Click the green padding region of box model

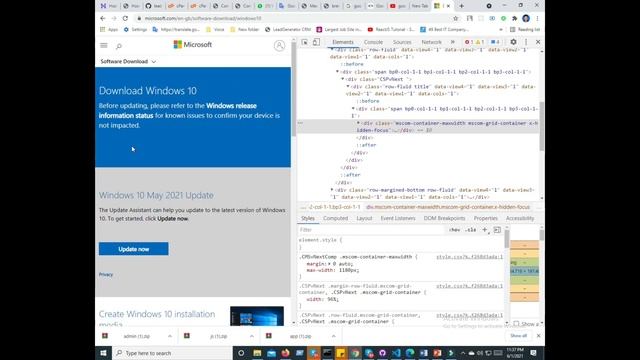(524, 262)
